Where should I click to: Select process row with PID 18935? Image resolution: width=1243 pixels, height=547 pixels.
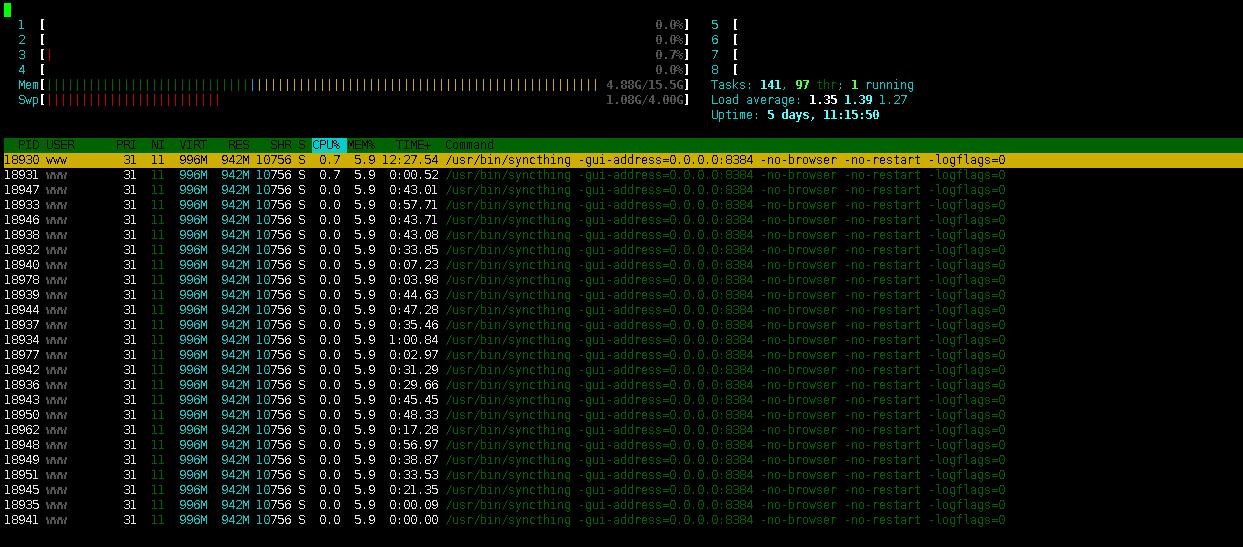505,505
